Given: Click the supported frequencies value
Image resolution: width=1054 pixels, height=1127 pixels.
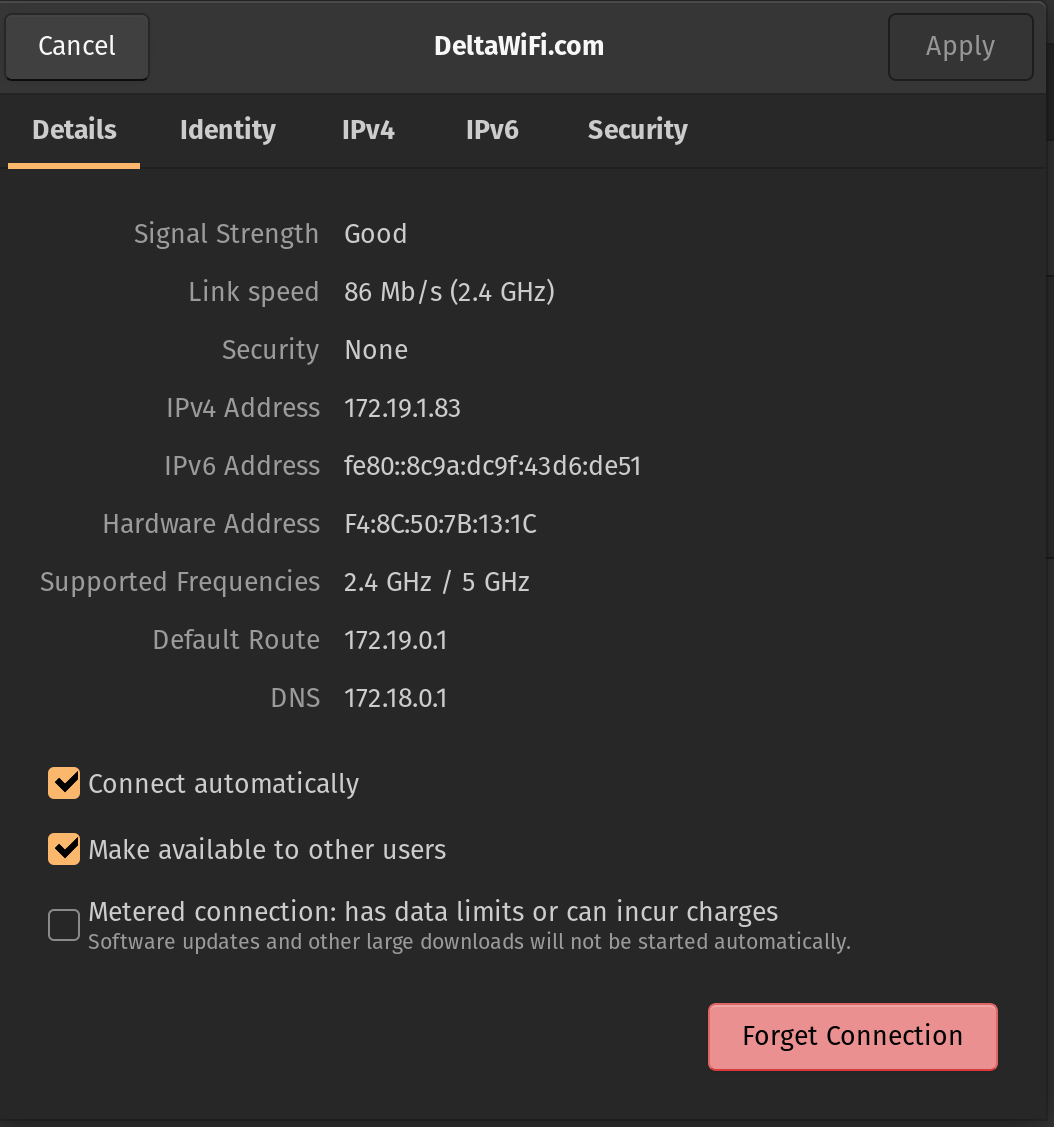Looking at the screenshot, I should [x=436, y=582].
